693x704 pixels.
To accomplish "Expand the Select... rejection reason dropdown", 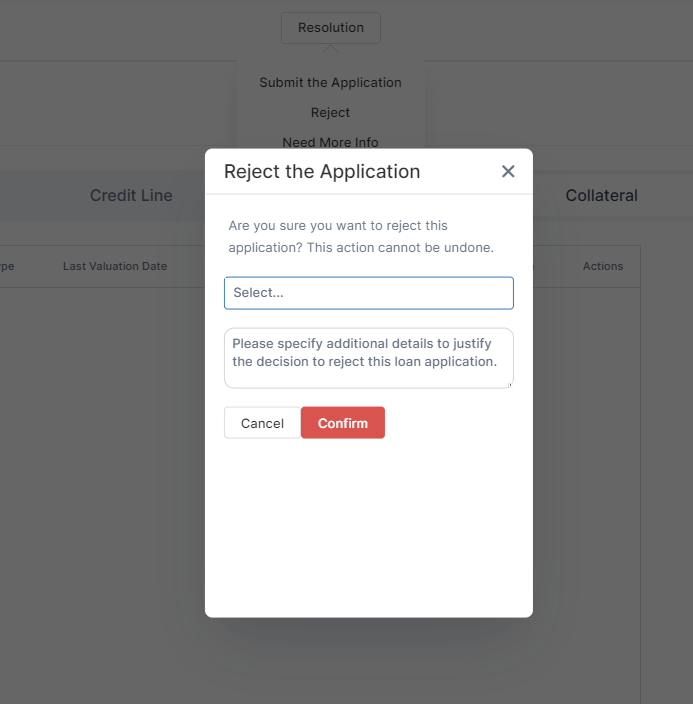I will [368, 293].
